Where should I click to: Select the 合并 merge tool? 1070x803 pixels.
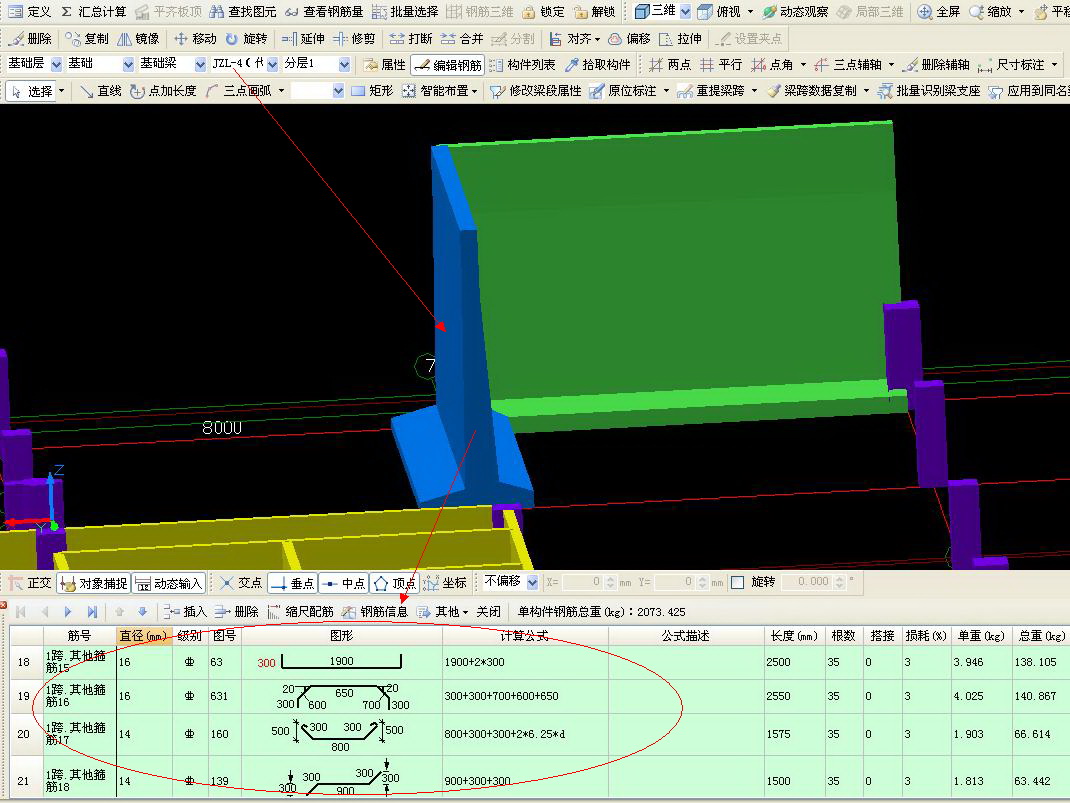[x=462, y=39]
